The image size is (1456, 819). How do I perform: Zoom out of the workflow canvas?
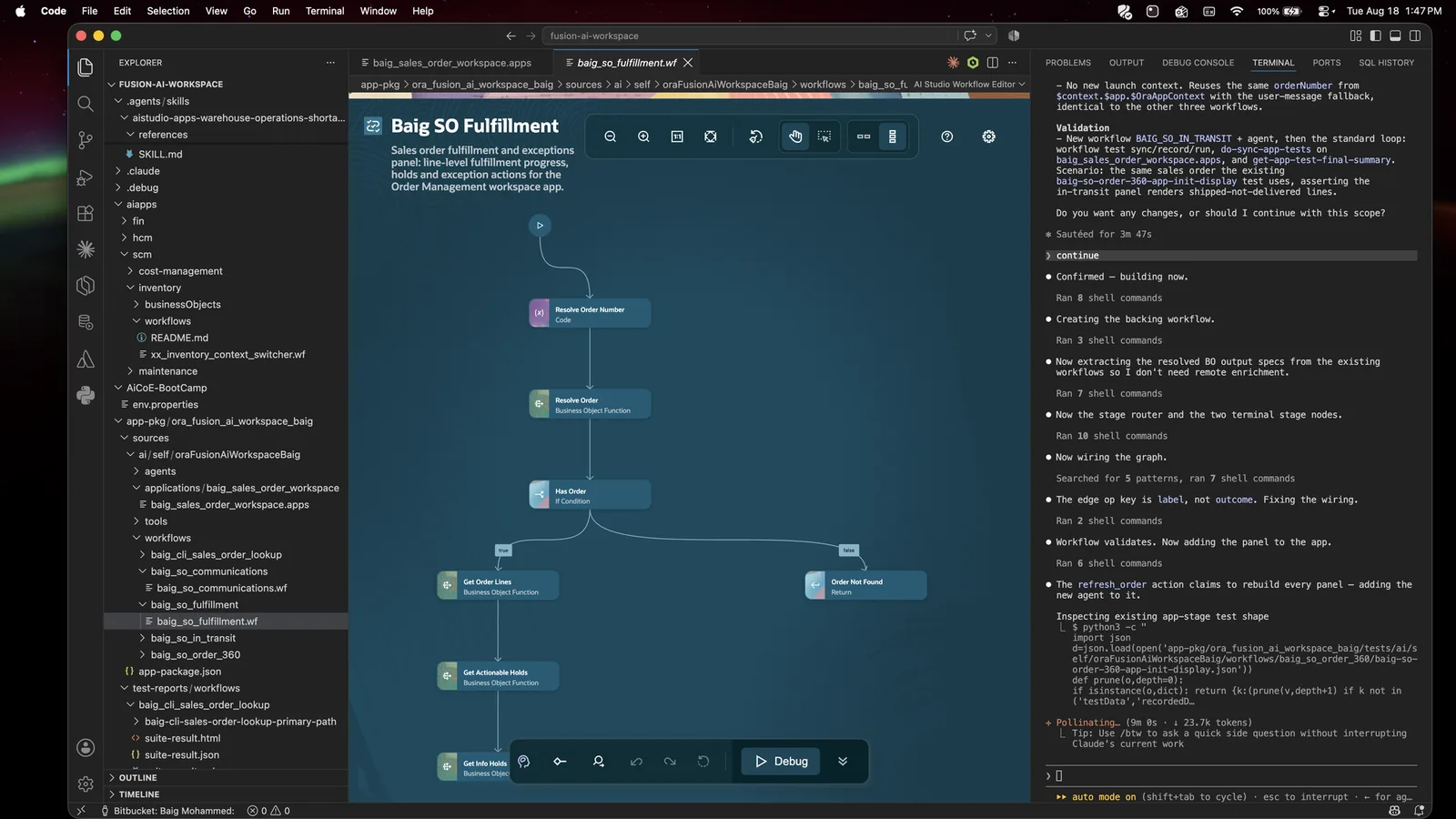pos(611,136)
